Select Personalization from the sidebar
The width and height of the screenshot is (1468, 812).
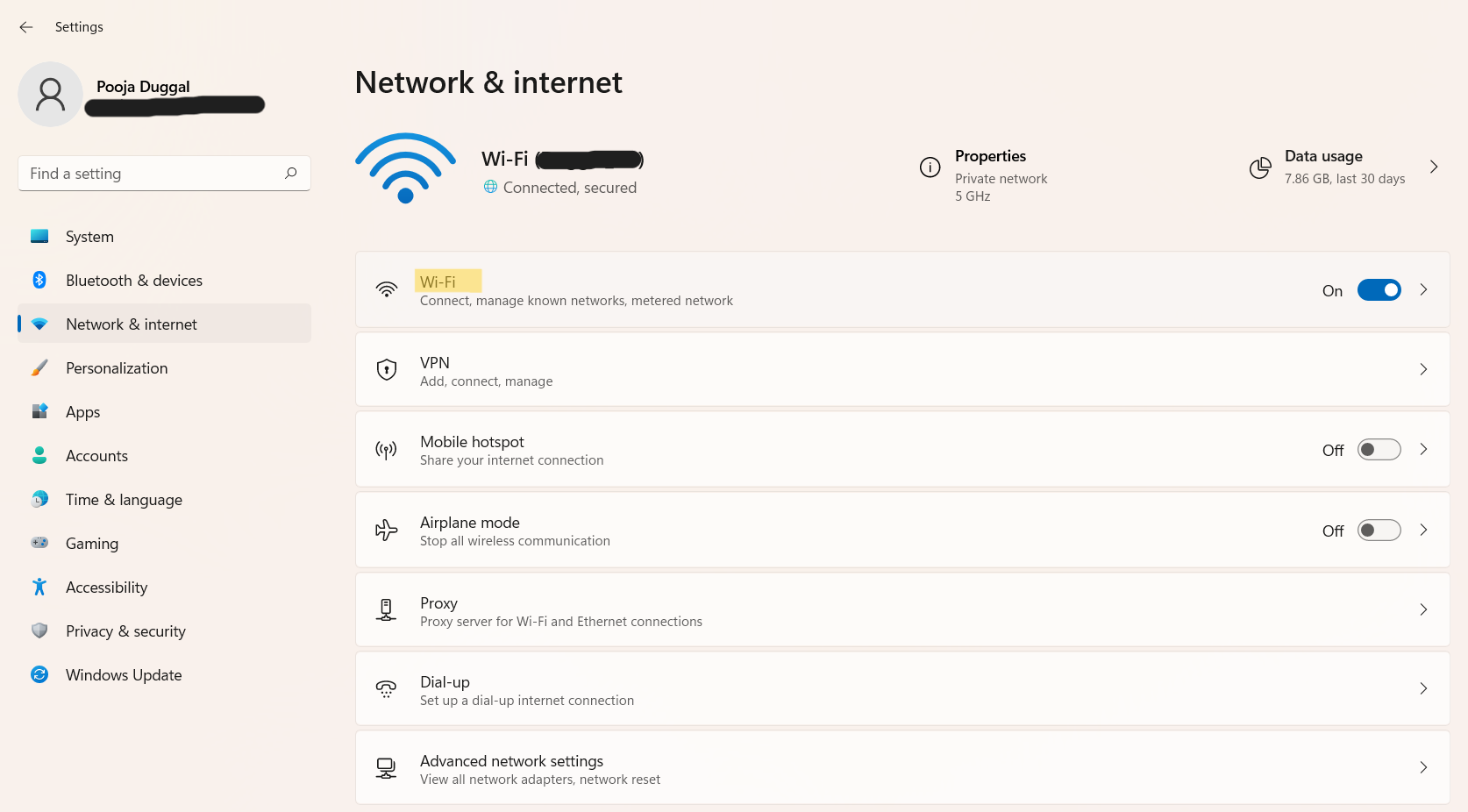coord(117,368)
